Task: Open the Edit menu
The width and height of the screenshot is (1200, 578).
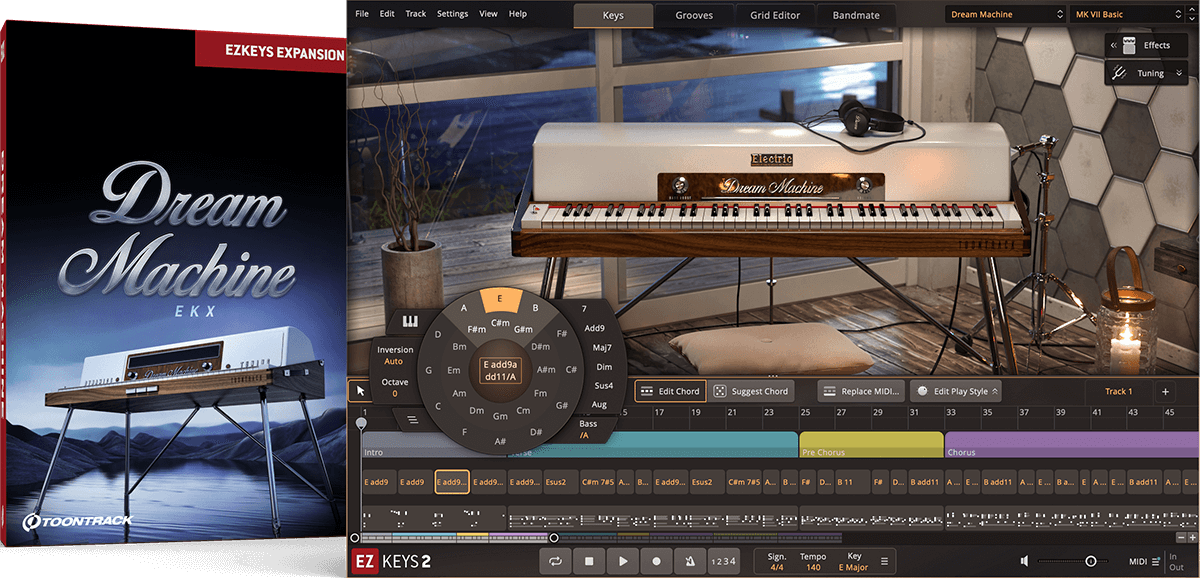Action: click(x=387, y=14)
